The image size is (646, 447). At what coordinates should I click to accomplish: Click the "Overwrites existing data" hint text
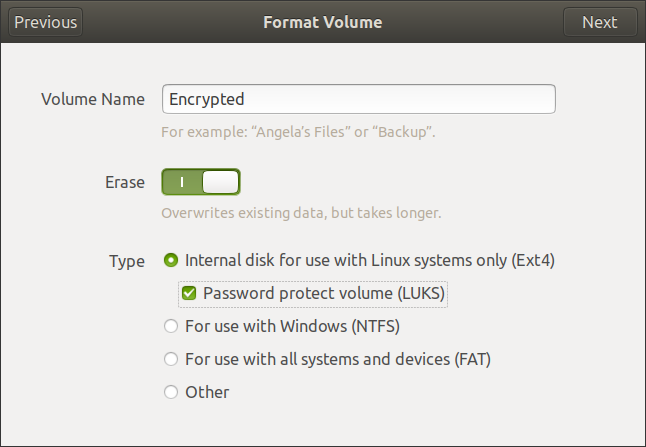click(301, 213)
